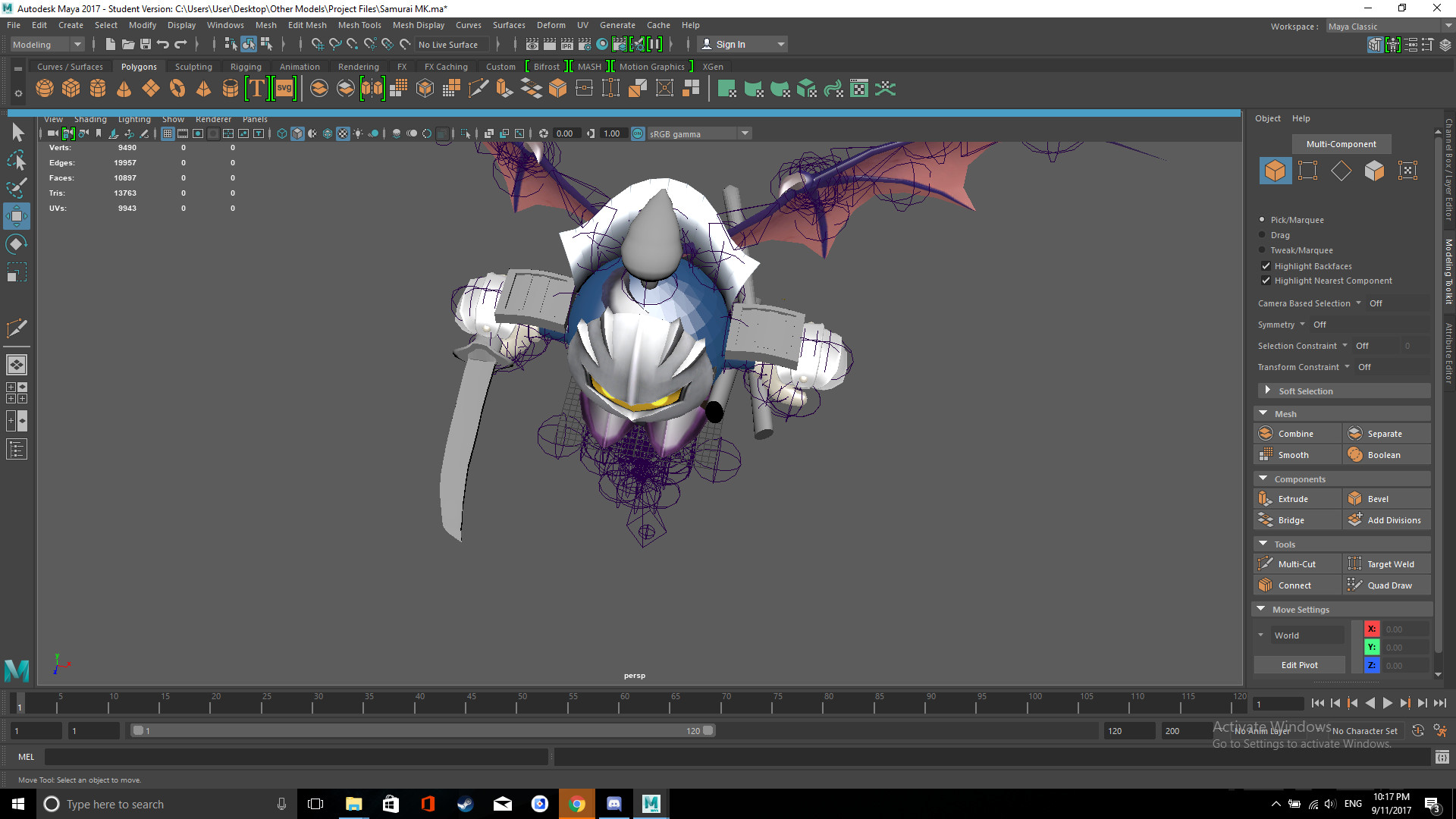
Task: Disable Highlight Nearest Component
Action: point(1266,281)
